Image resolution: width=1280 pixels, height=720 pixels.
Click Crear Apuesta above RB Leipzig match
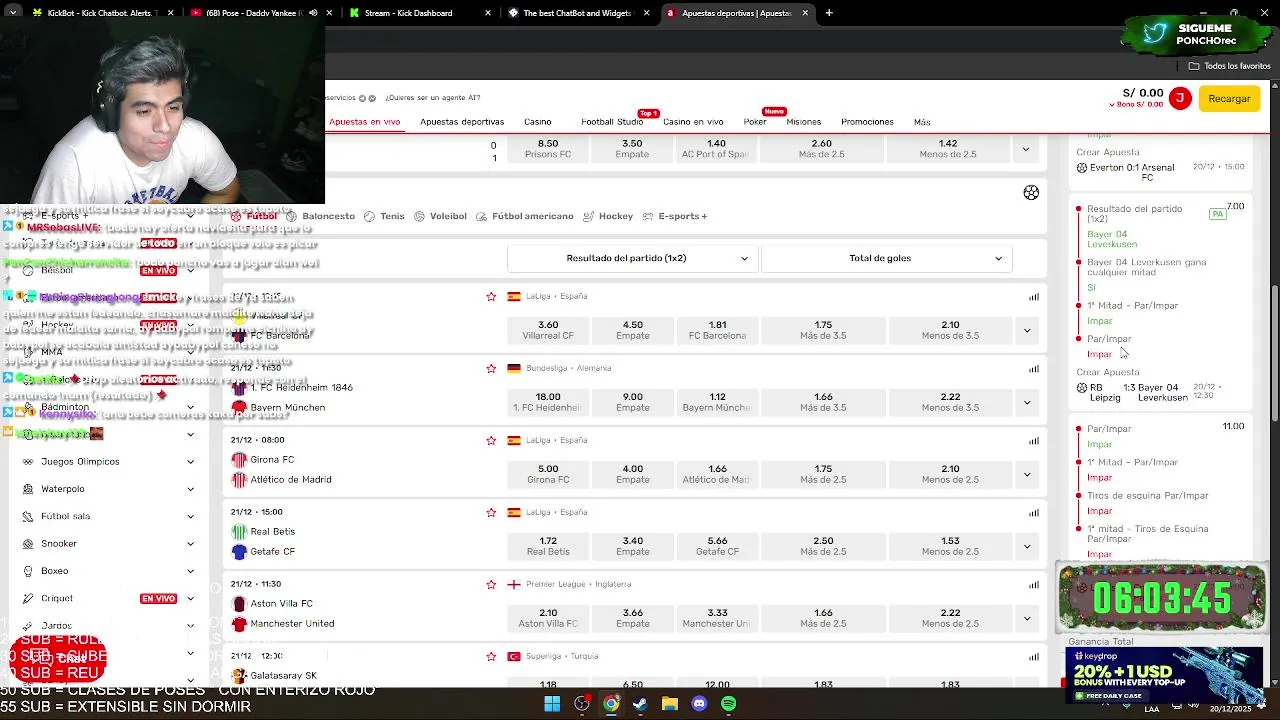(x=1107, y=372)
